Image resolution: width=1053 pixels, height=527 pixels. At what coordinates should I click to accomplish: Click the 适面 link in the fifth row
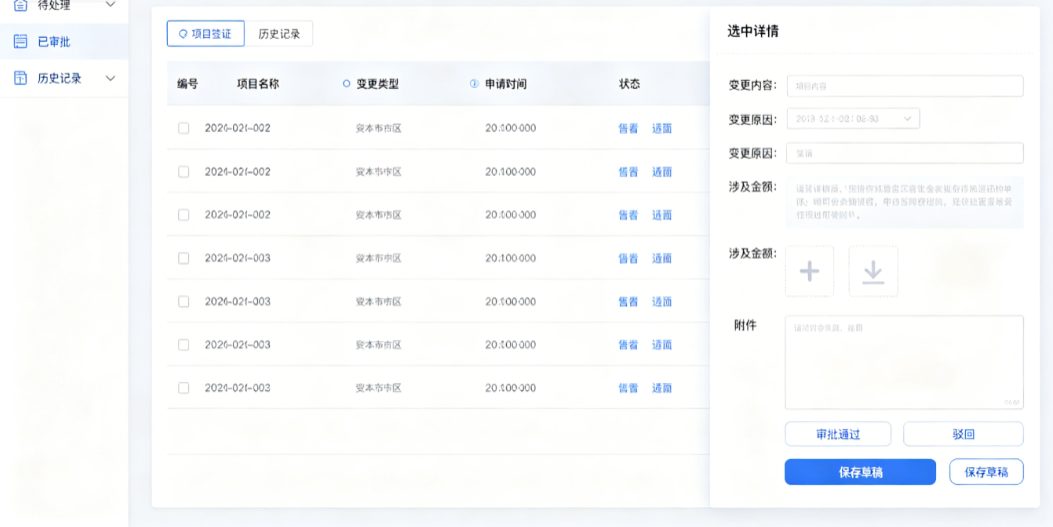point(661,301)
